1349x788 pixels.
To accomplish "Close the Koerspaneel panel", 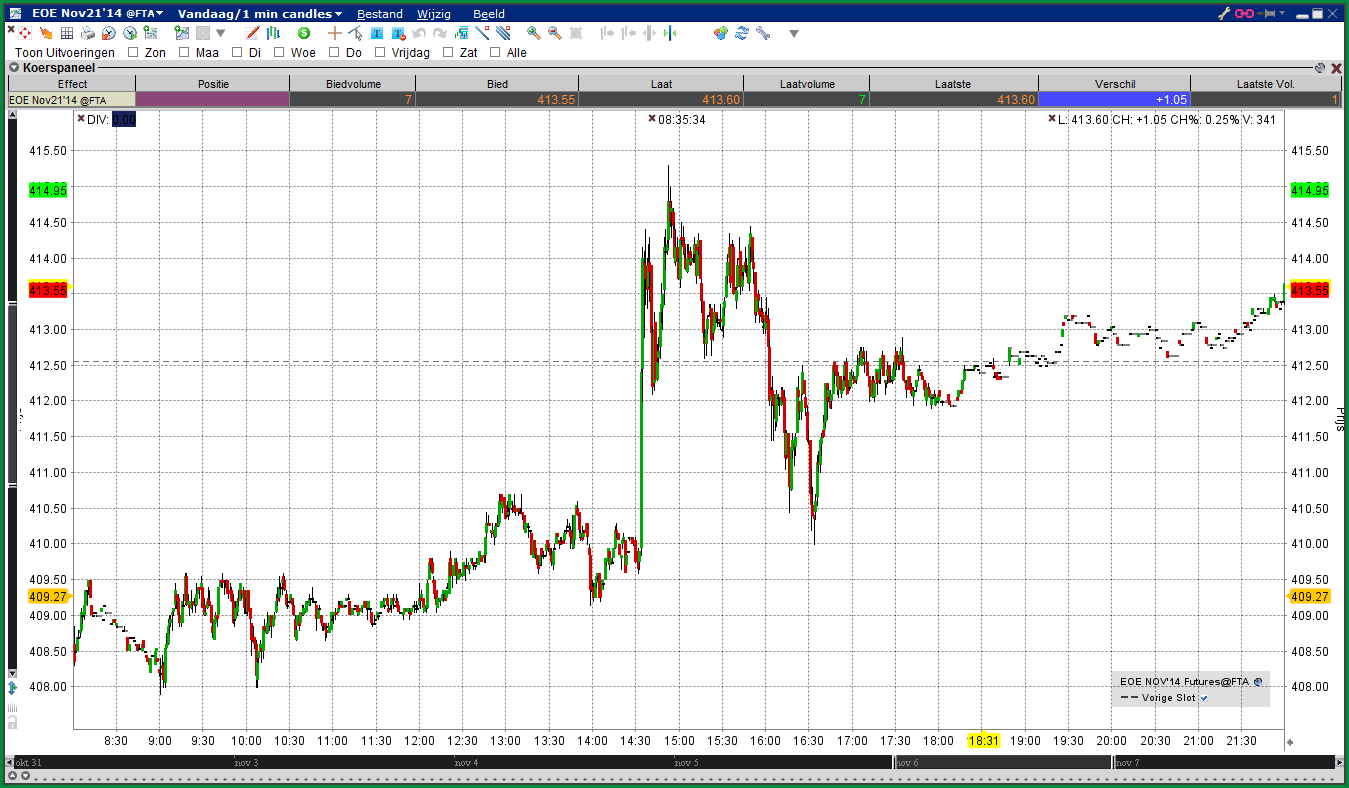I will (x=1336, y=68).
